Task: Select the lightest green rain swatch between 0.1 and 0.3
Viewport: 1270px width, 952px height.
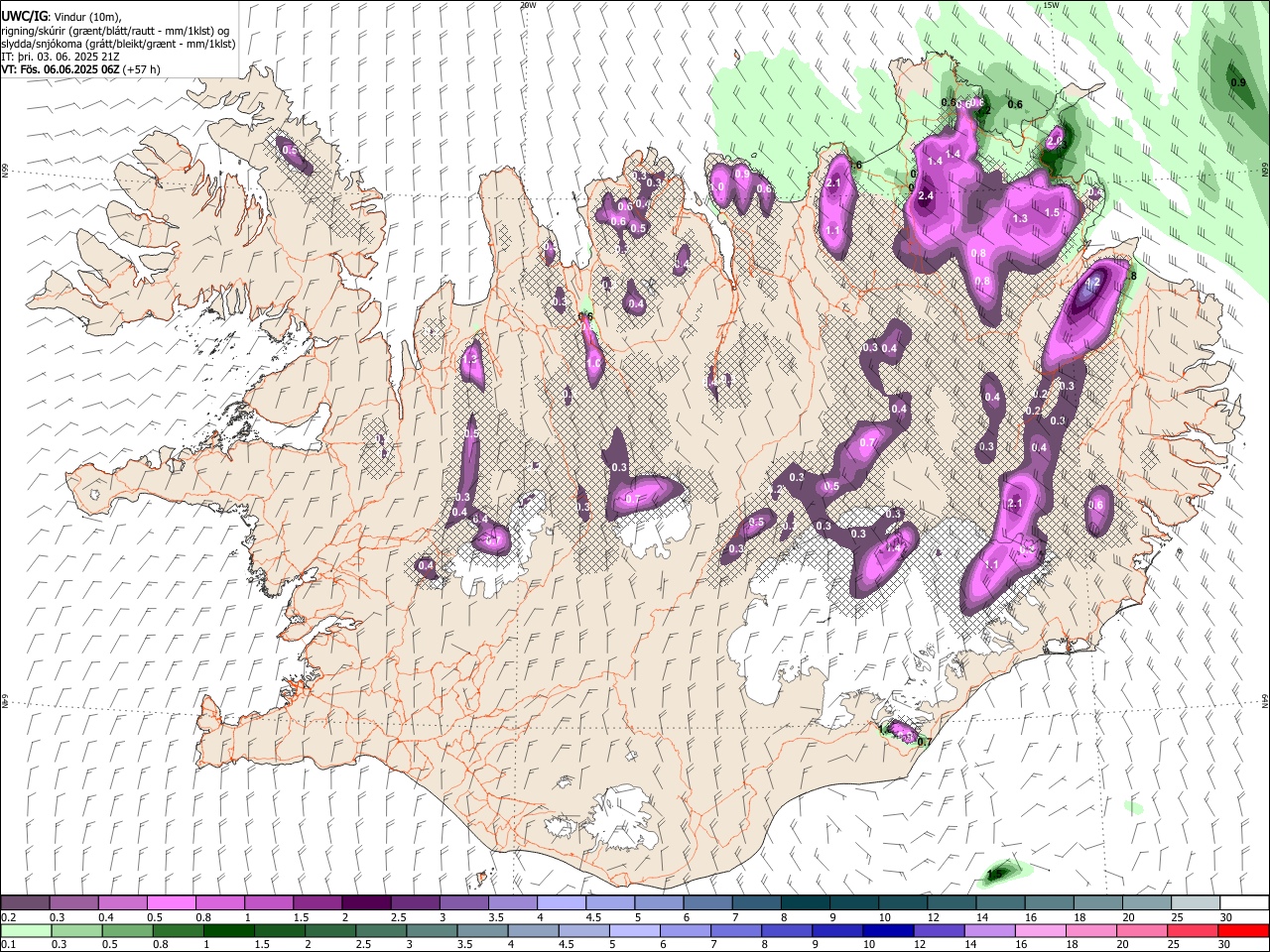Action: click(26, 930)
